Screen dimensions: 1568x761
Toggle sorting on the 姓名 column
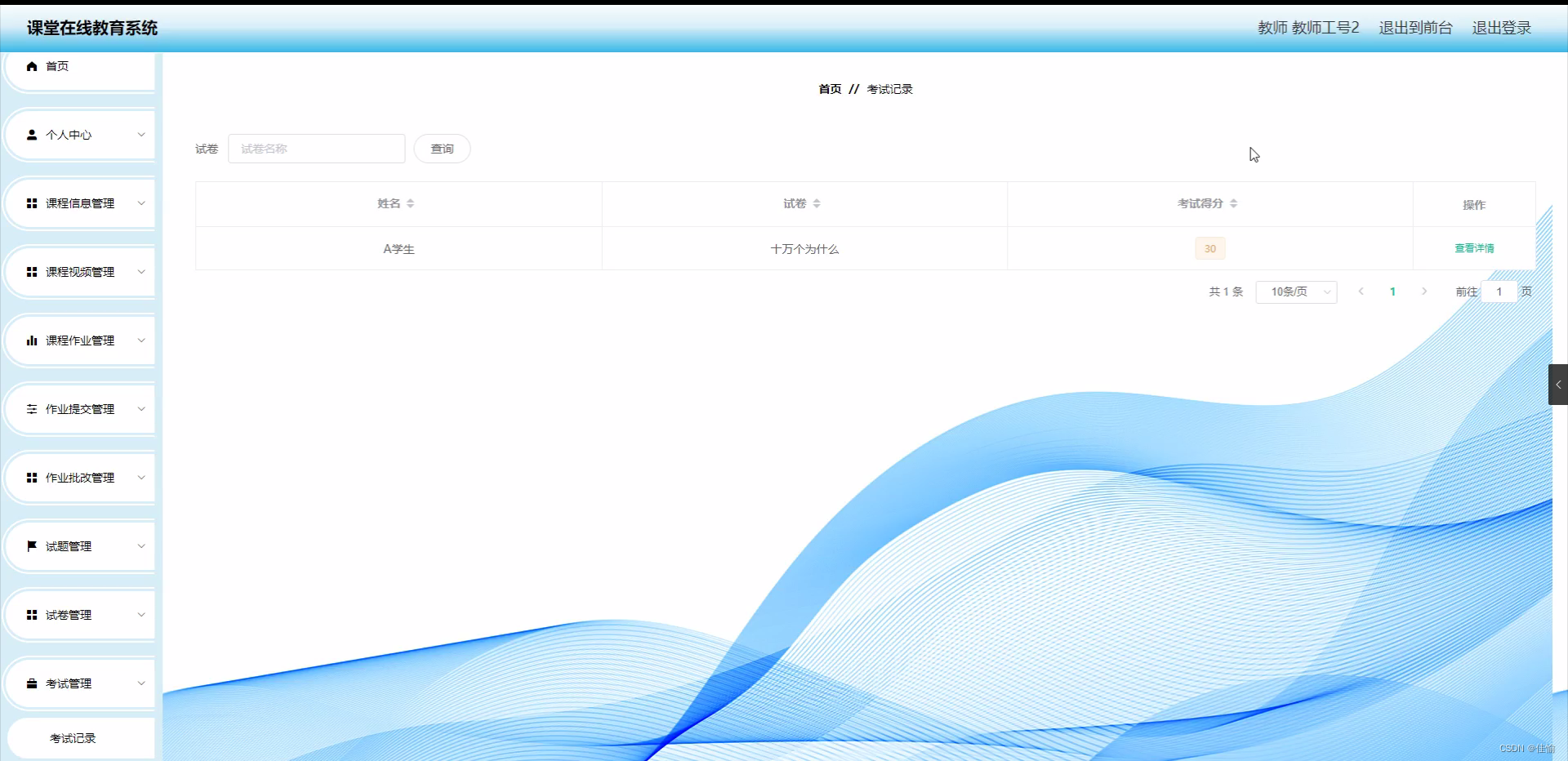pyautogui.click(x=411, y=203)
